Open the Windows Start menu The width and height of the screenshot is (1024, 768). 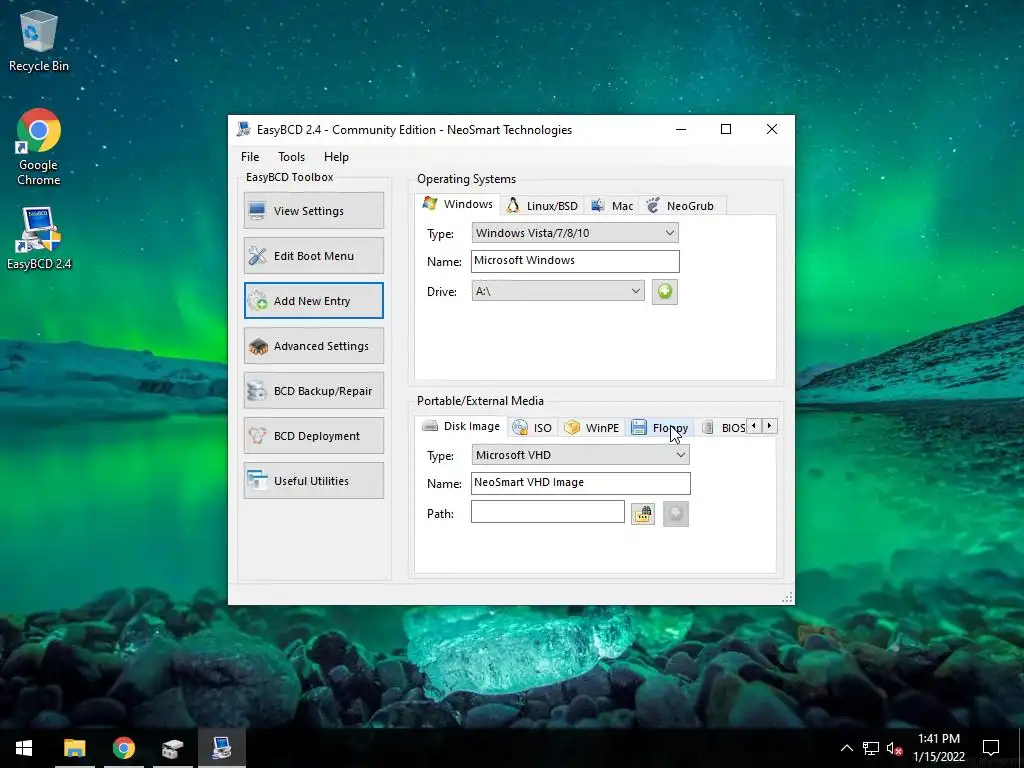24,748
